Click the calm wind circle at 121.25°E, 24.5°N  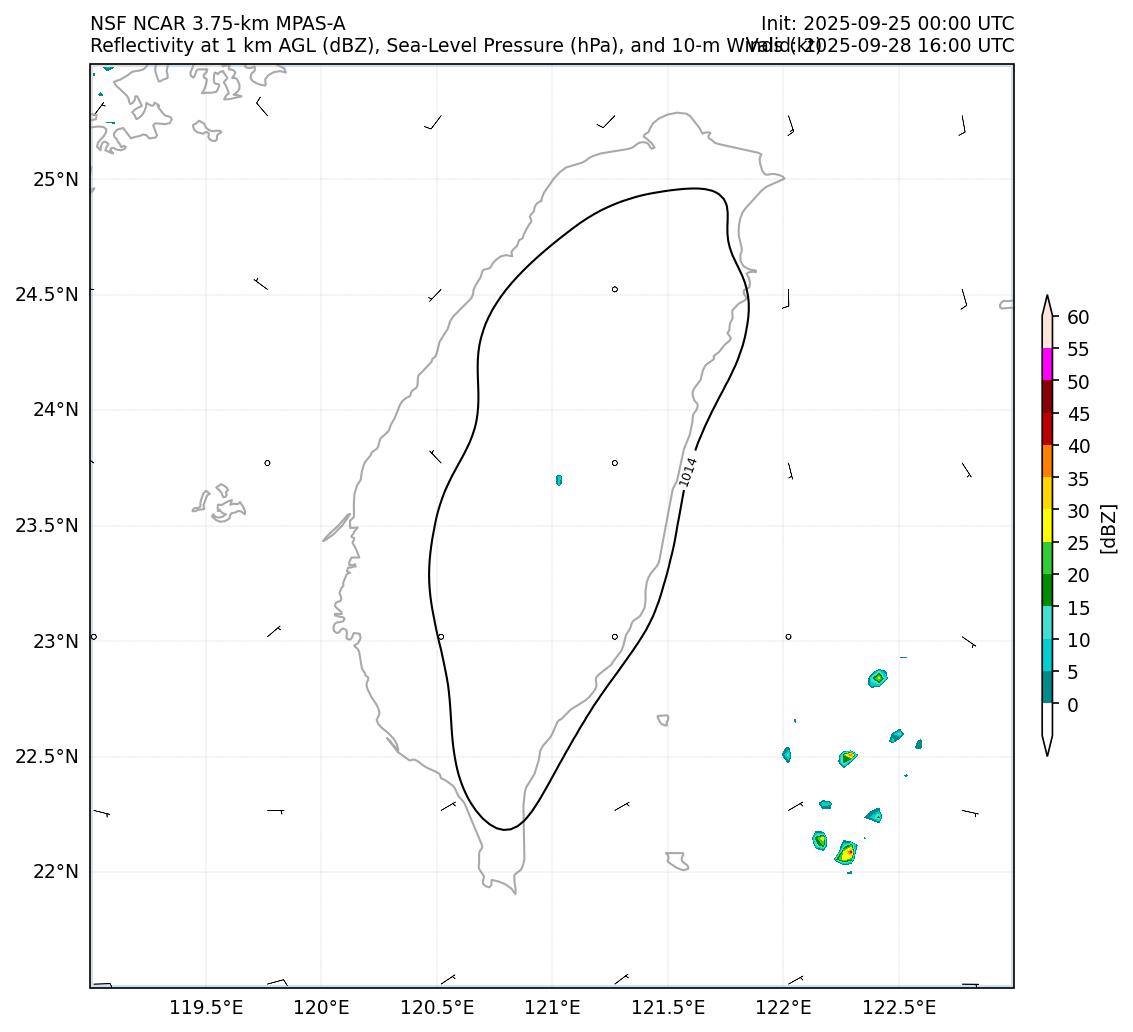pyautogui.click(x=615, y=289)
